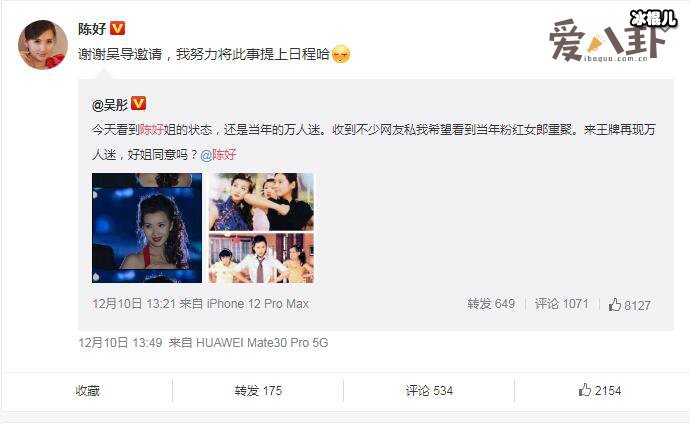
Task: View the top-right qipao photo thumbnail
Action: [261, 202]
